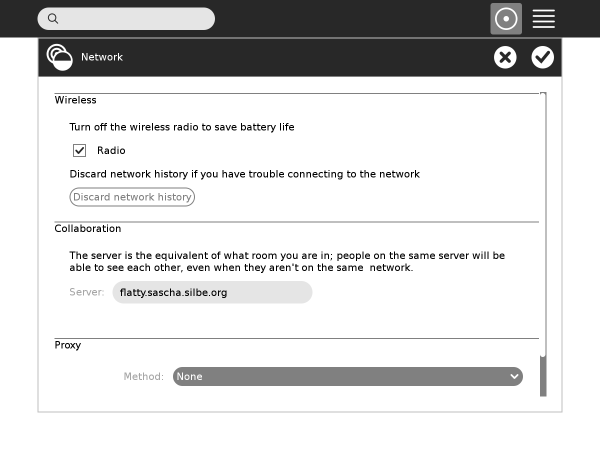Click the magnifier icon in the search bar
Image resolution: width=600 pixels, height=450 pixels.
pos(53,19)
